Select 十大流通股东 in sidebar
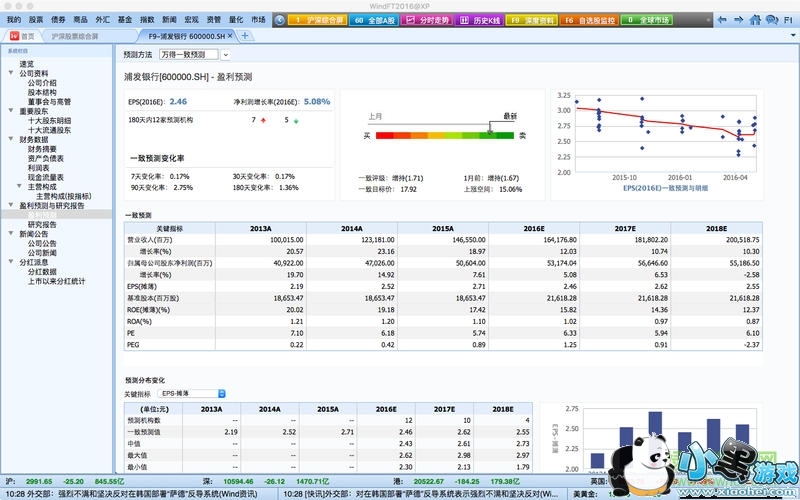 click(x=49, y=130)
